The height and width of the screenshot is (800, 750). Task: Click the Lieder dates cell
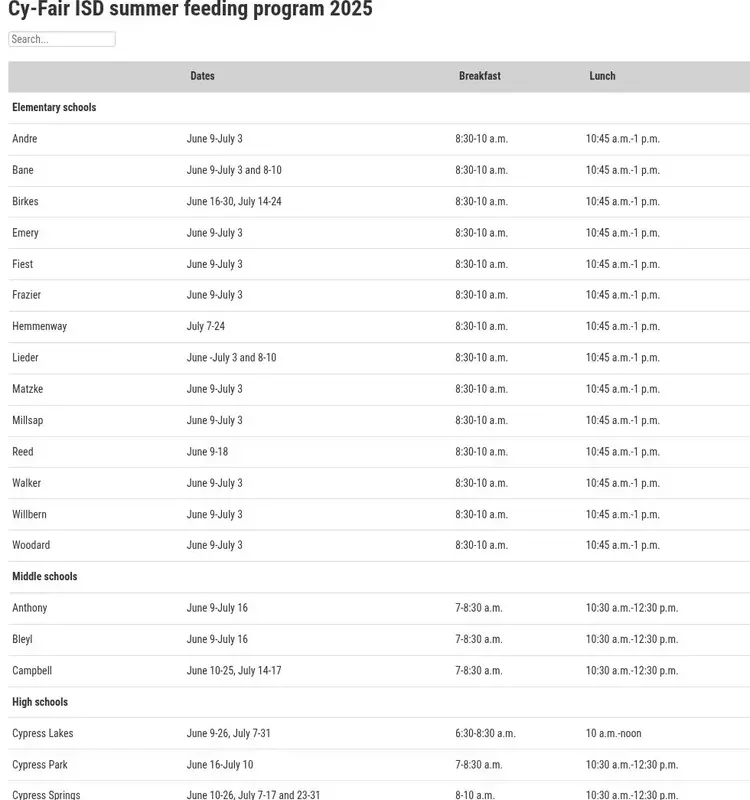coord(231,358)
